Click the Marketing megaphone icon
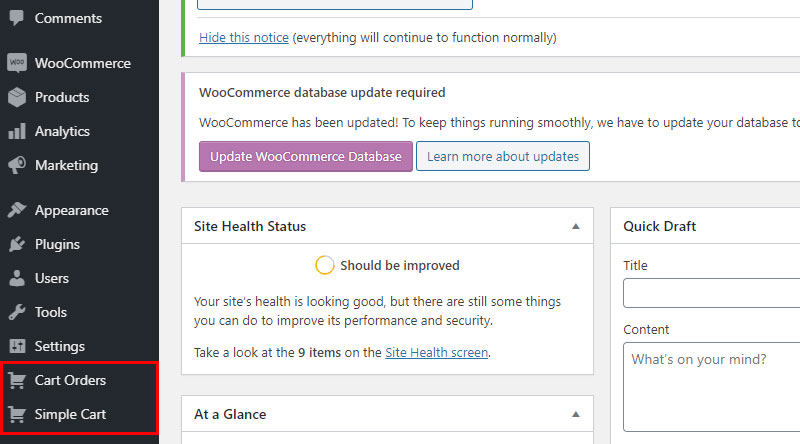The width and height of the screenshot is (800, 444). point(17,165)
